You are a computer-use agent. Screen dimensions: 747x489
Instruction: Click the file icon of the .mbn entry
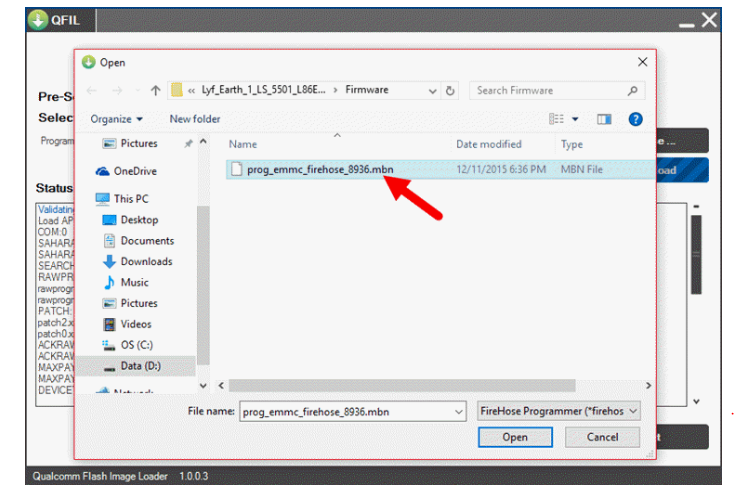(x=237, y=169)
